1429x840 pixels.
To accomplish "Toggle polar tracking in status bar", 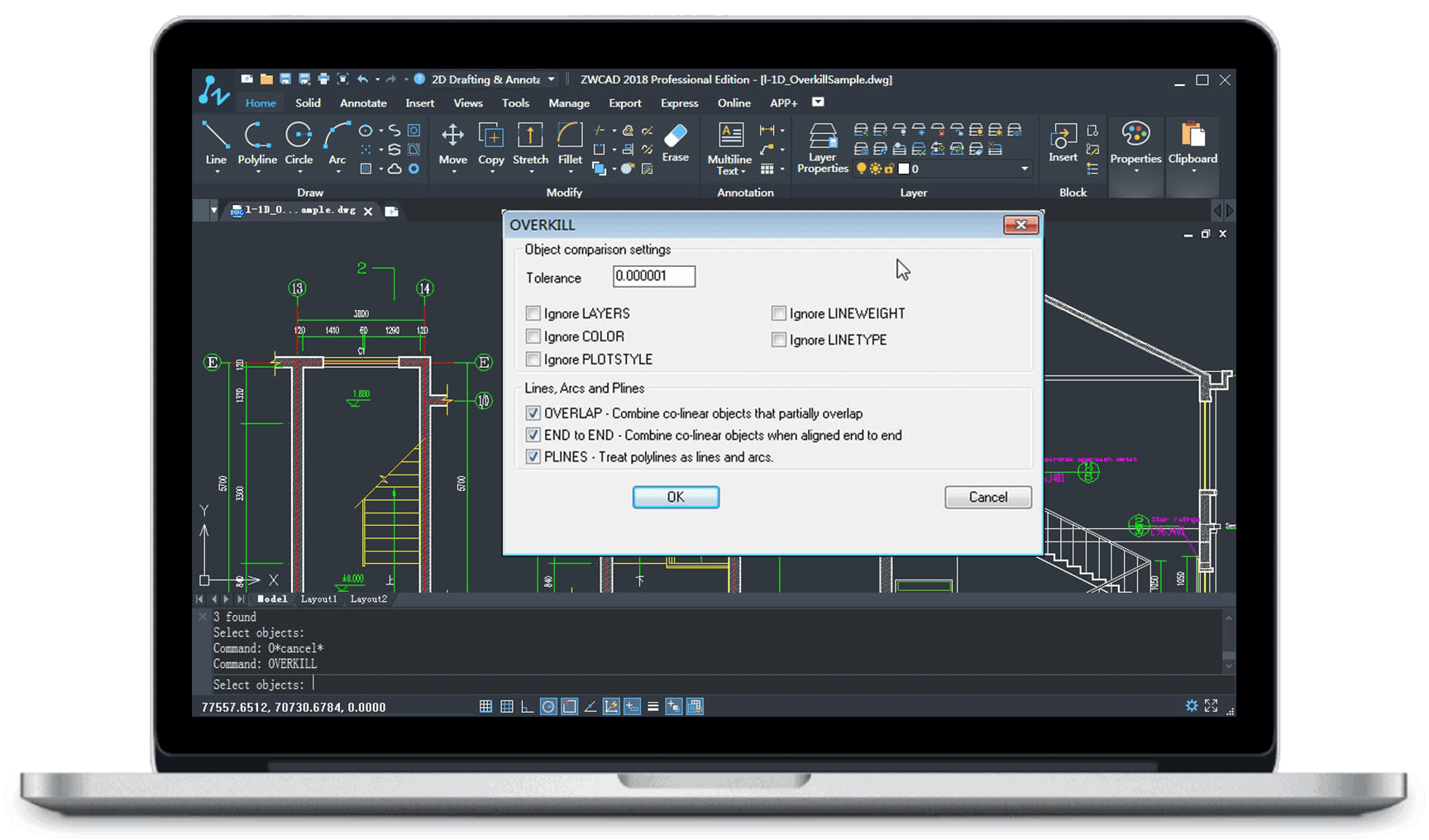I will point(548,706).
